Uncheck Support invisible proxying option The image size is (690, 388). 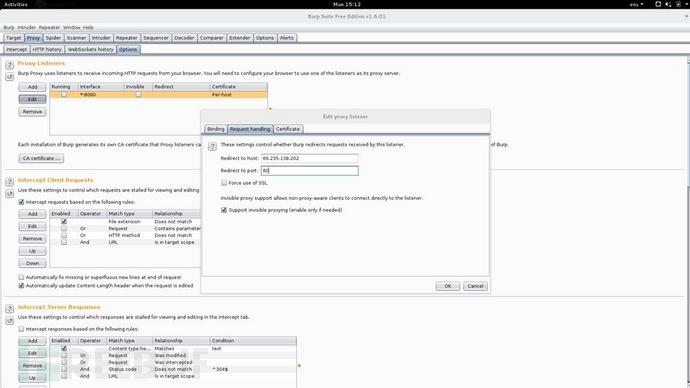(x=224, y=210)
